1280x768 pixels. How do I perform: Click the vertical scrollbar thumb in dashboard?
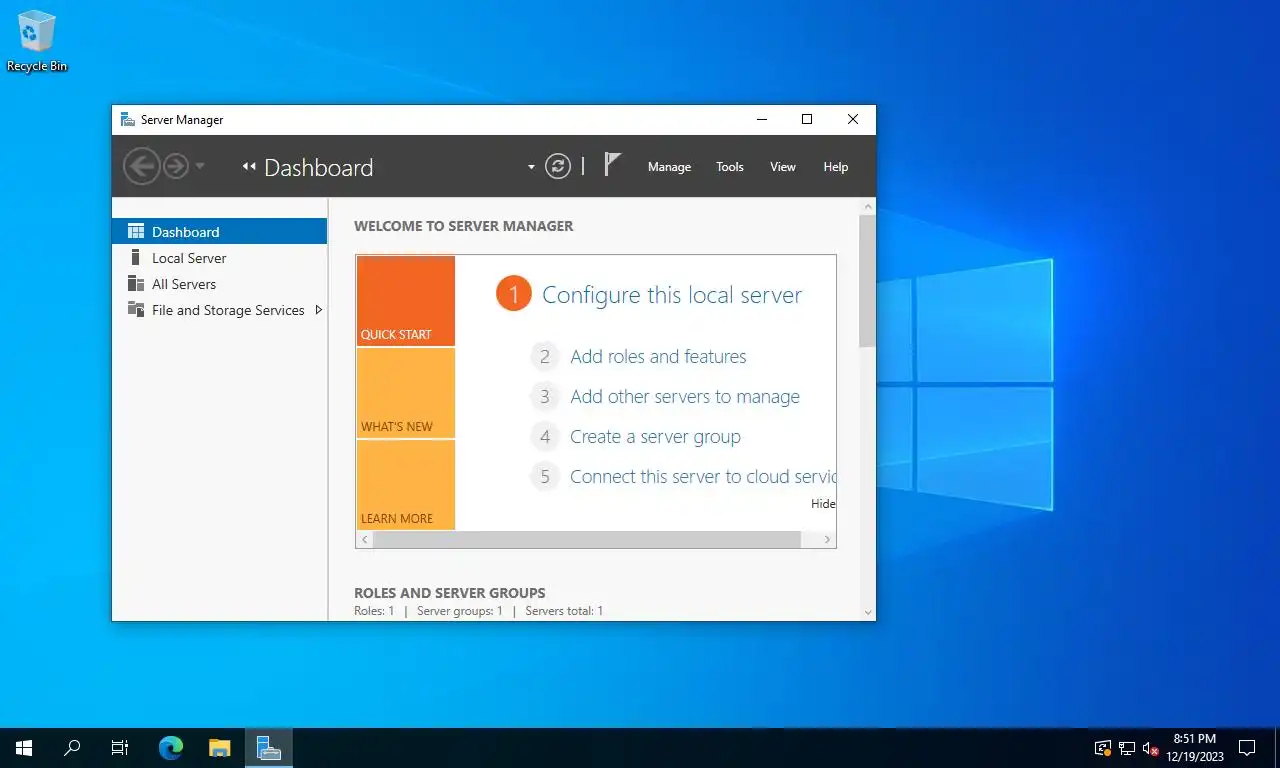point(867,280)
